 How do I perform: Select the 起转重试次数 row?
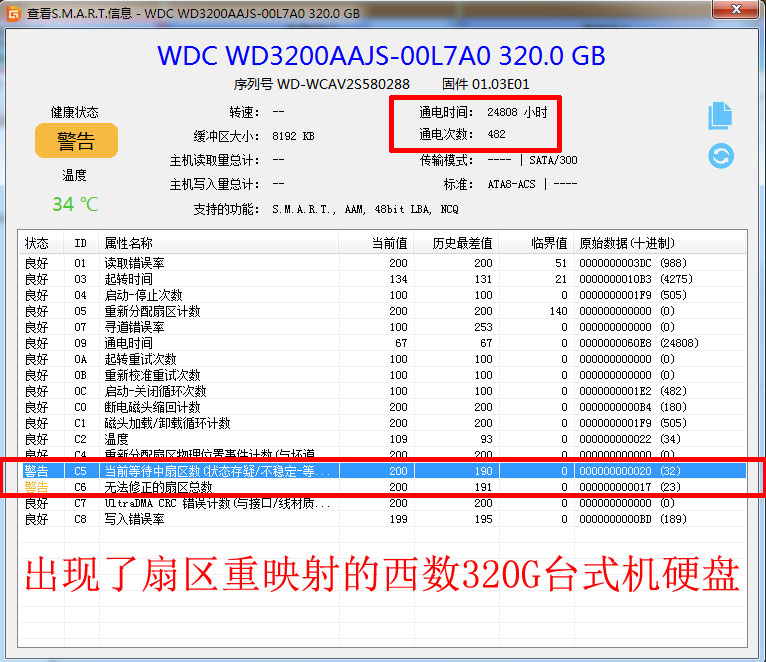tap(382, 359)
